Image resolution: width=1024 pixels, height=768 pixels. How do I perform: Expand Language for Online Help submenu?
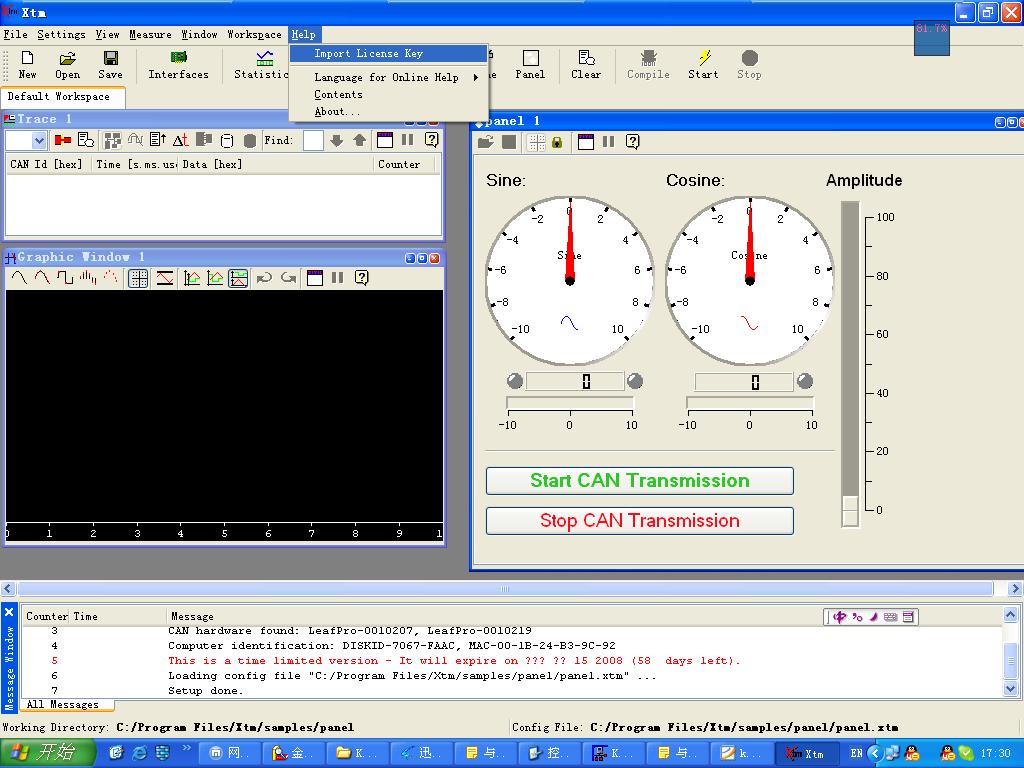389,77
